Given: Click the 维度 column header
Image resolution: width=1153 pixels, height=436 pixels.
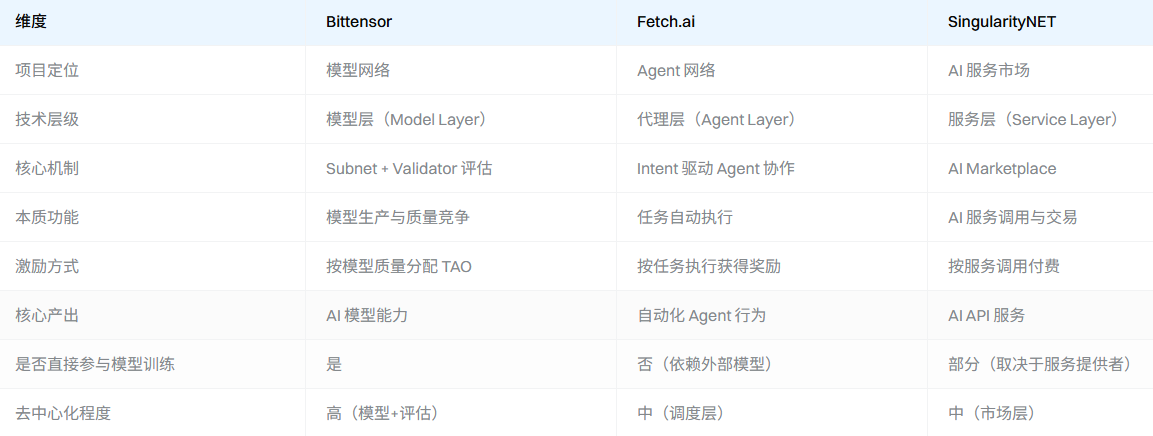Looking at the screenshot, I should [32, 21].
